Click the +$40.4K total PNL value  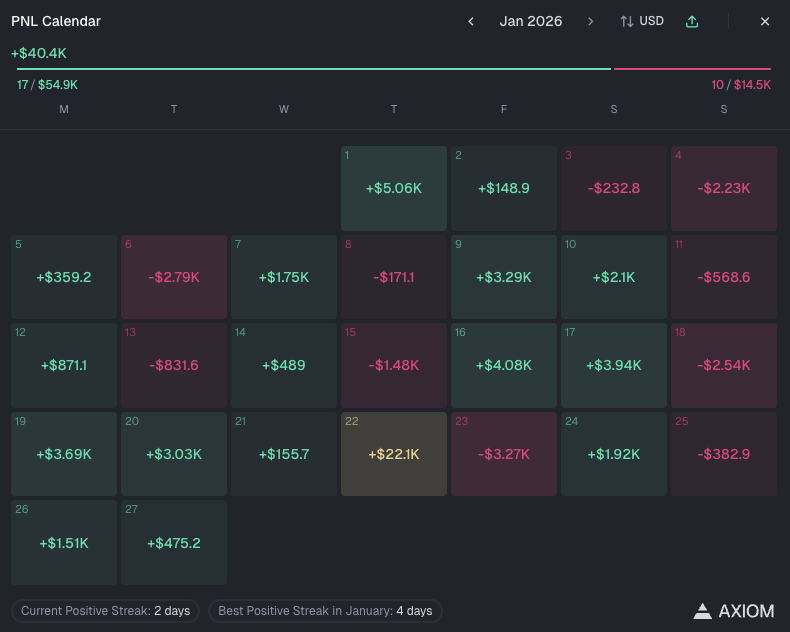pyautogui.click(x=39, y=53)
